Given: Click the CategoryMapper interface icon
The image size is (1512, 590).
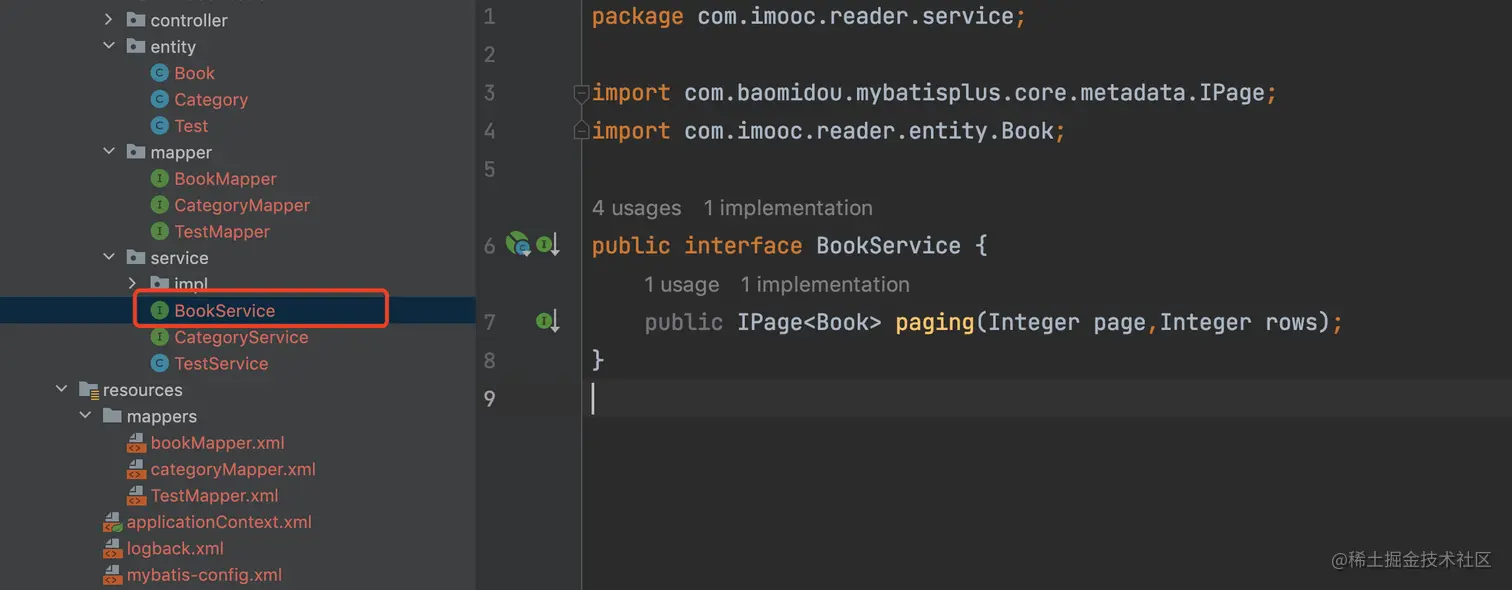Looking at the screenshot, I should [x=159, y=205].
